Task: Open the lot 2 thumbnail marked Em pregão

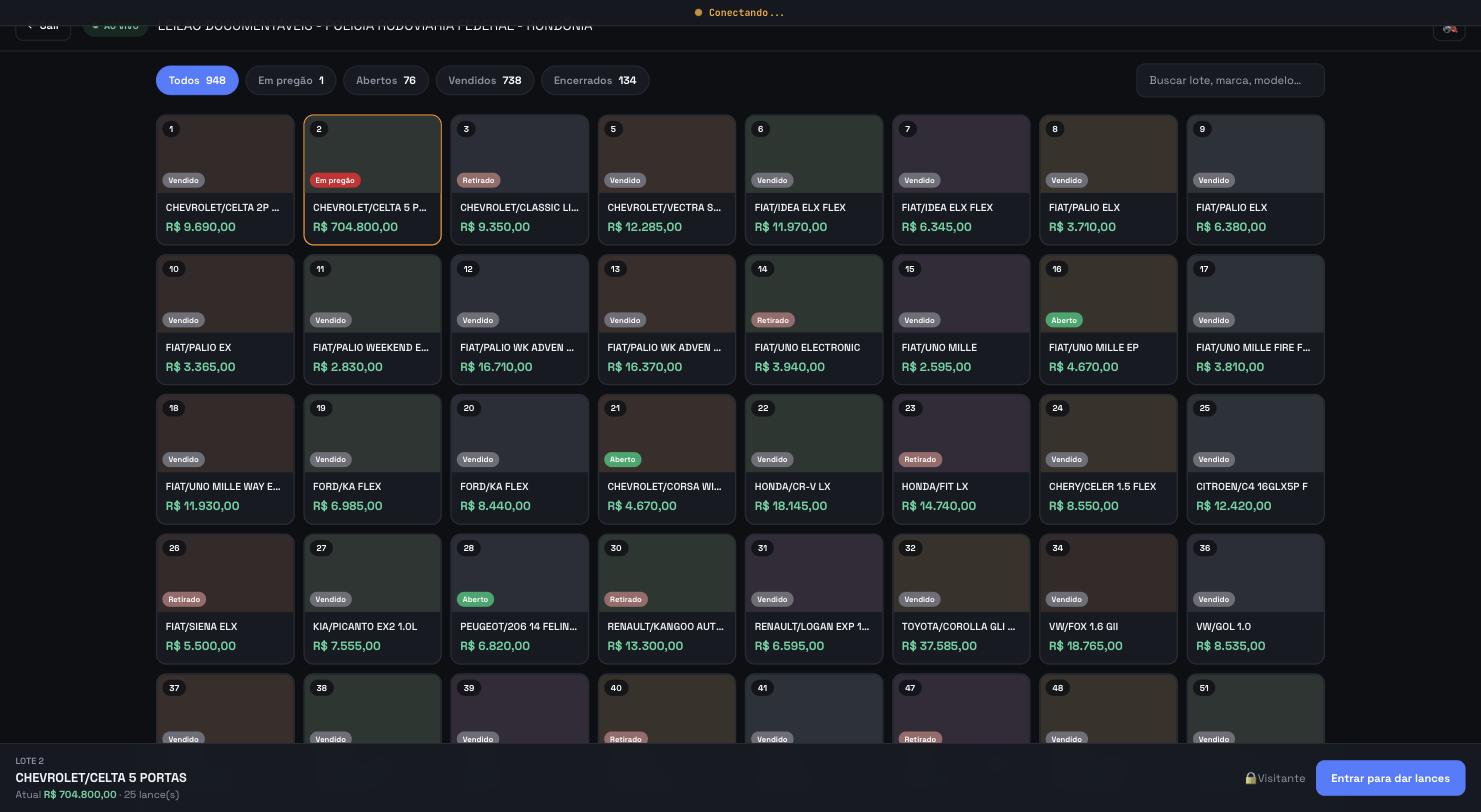Action: (x=372, y=154)
